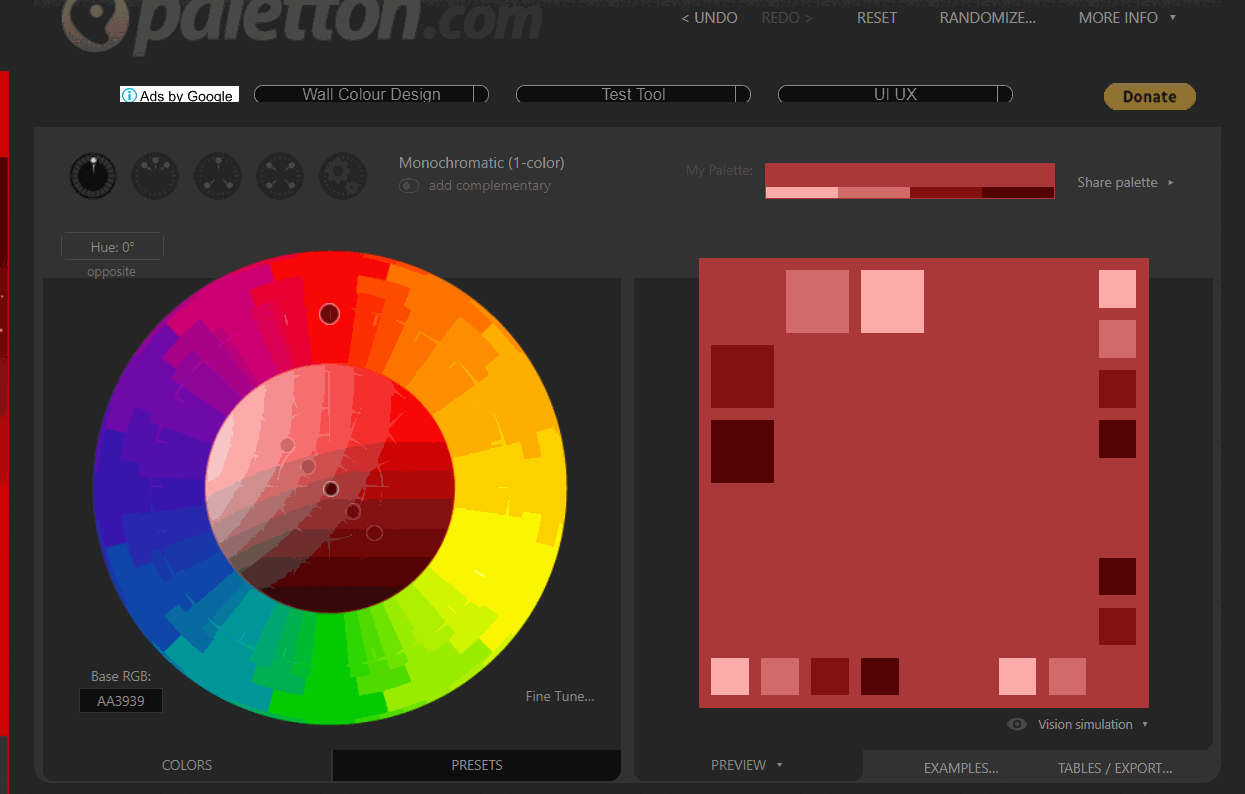Switch to the Presets tab
This screenshot has width=1245, height=794.
point(477,765)
